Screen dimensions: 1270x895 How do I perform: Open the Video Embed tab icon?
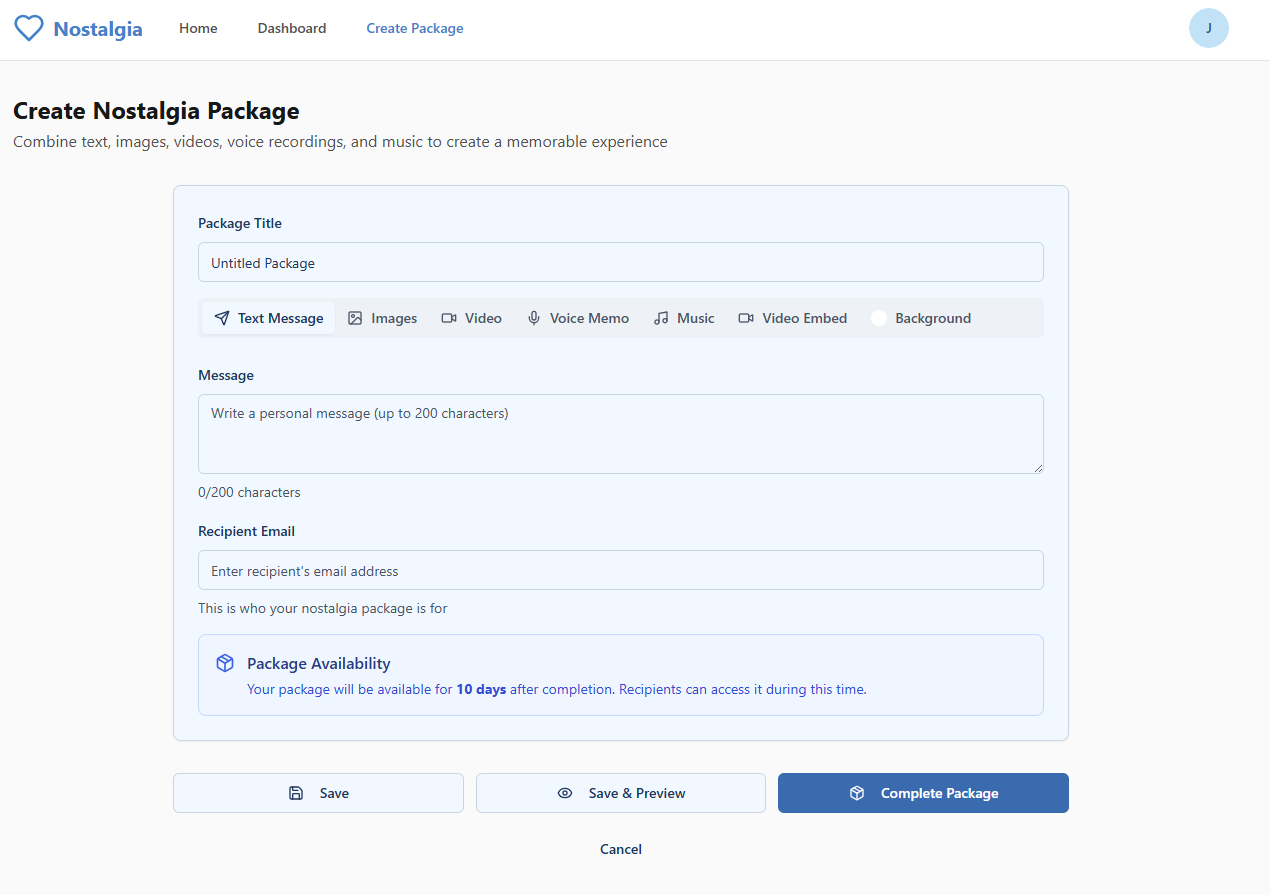tap(746, 318)
